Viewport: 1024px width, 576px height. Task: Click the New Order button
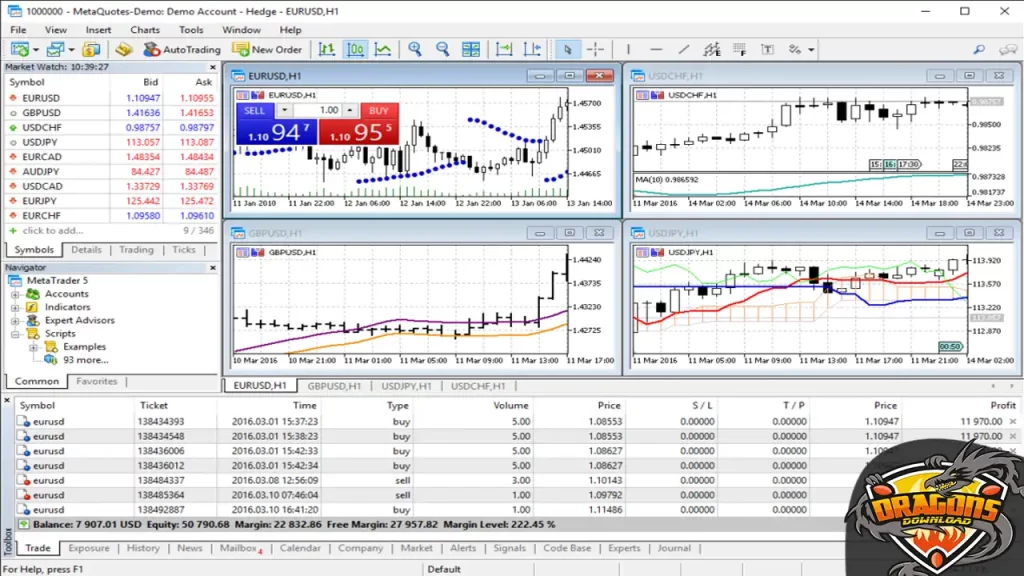coord(267,49)
